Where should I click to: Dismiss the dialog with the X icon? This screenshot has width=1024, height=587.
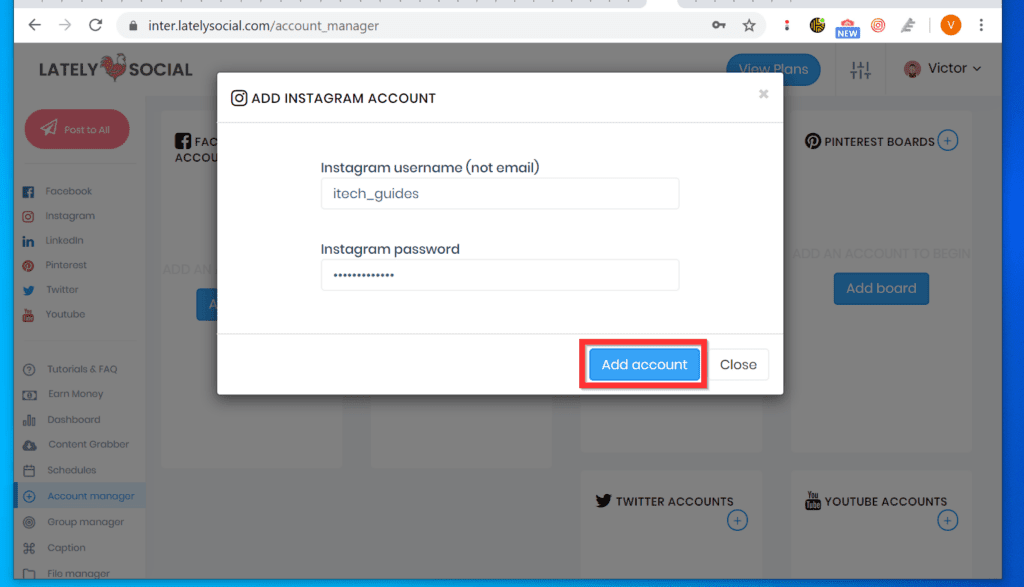click(x=763, y=94)
